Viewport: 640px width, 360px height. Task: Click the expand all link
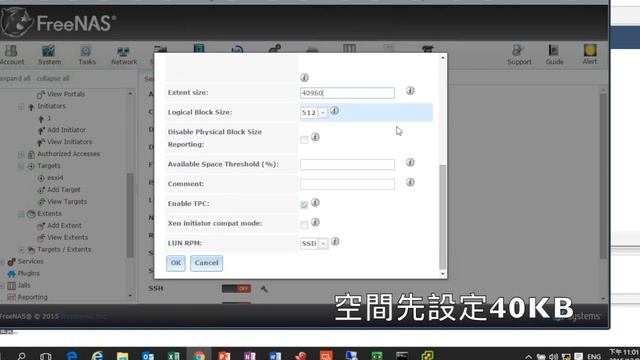pyautogui.click(x=15, y=78)
